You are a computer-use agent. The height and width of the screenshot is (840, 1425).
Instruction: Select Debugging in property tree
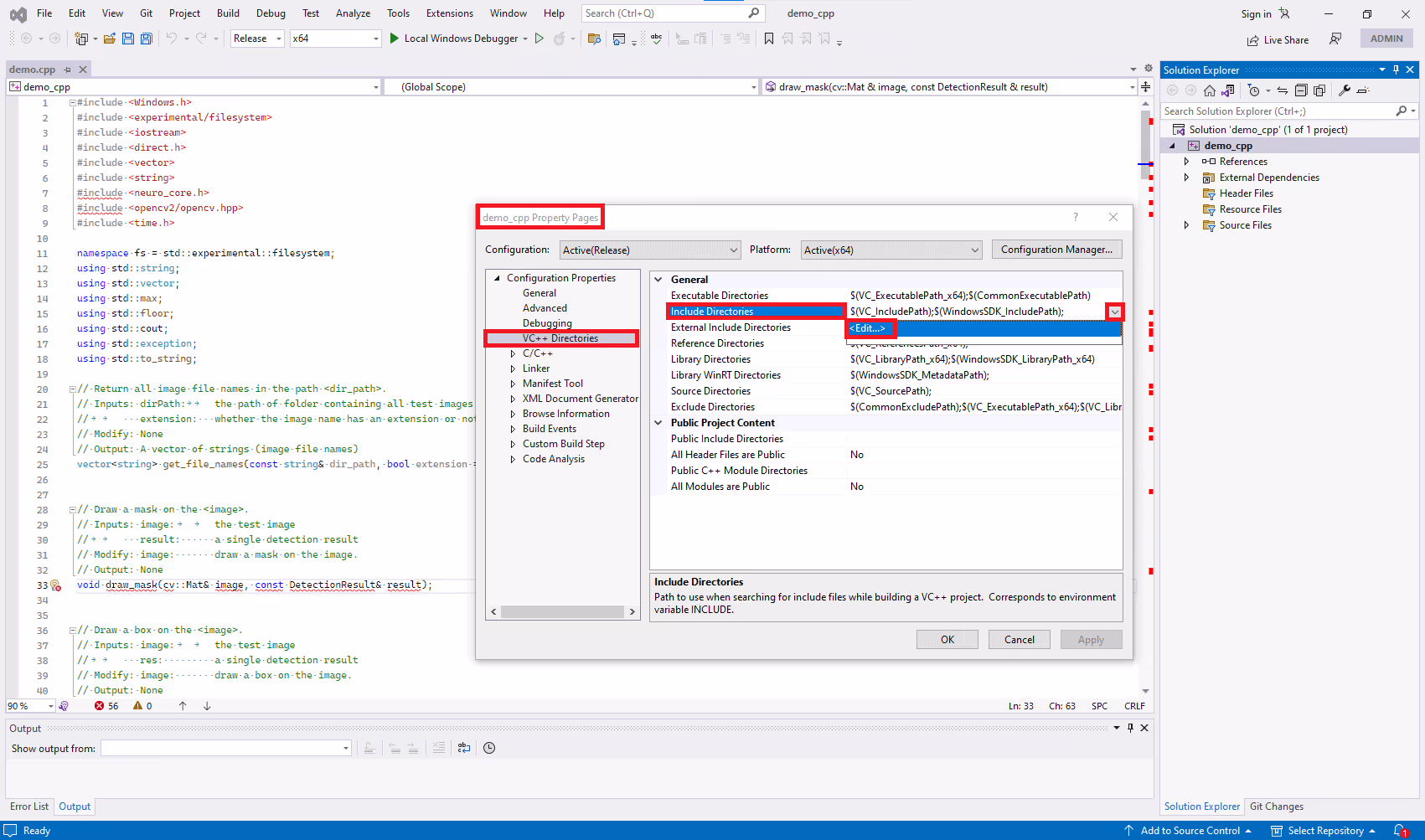(547, 323)
